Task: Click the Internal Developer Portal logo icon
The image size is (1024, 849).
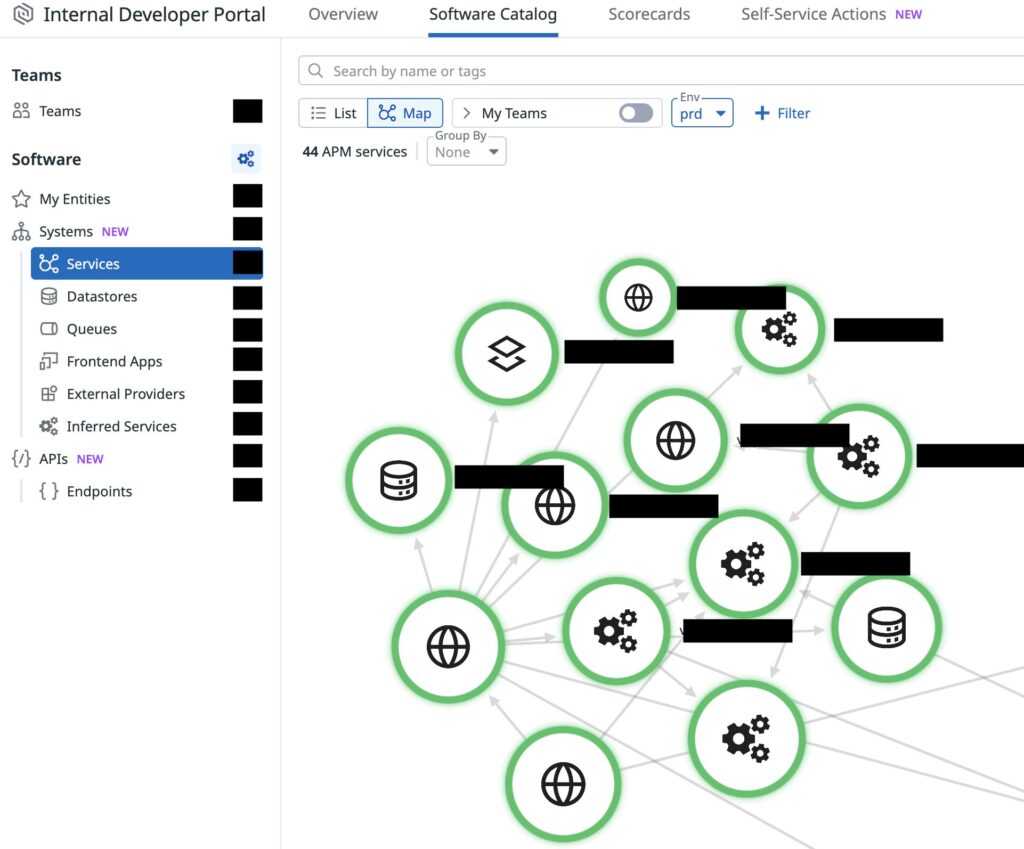Action: pos(22,15)
